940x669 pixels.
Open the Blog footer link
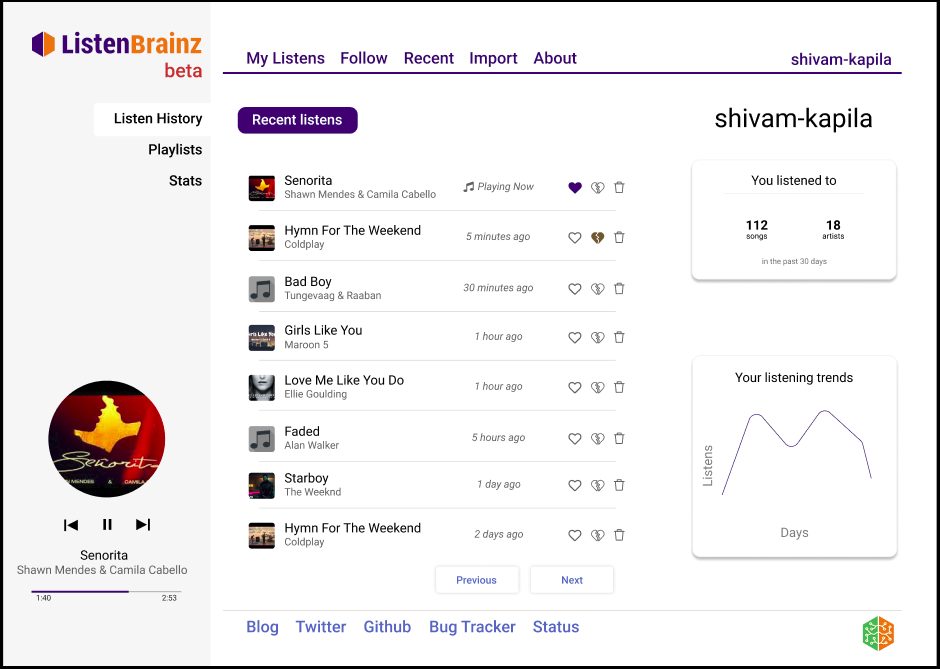click(262, 627)
